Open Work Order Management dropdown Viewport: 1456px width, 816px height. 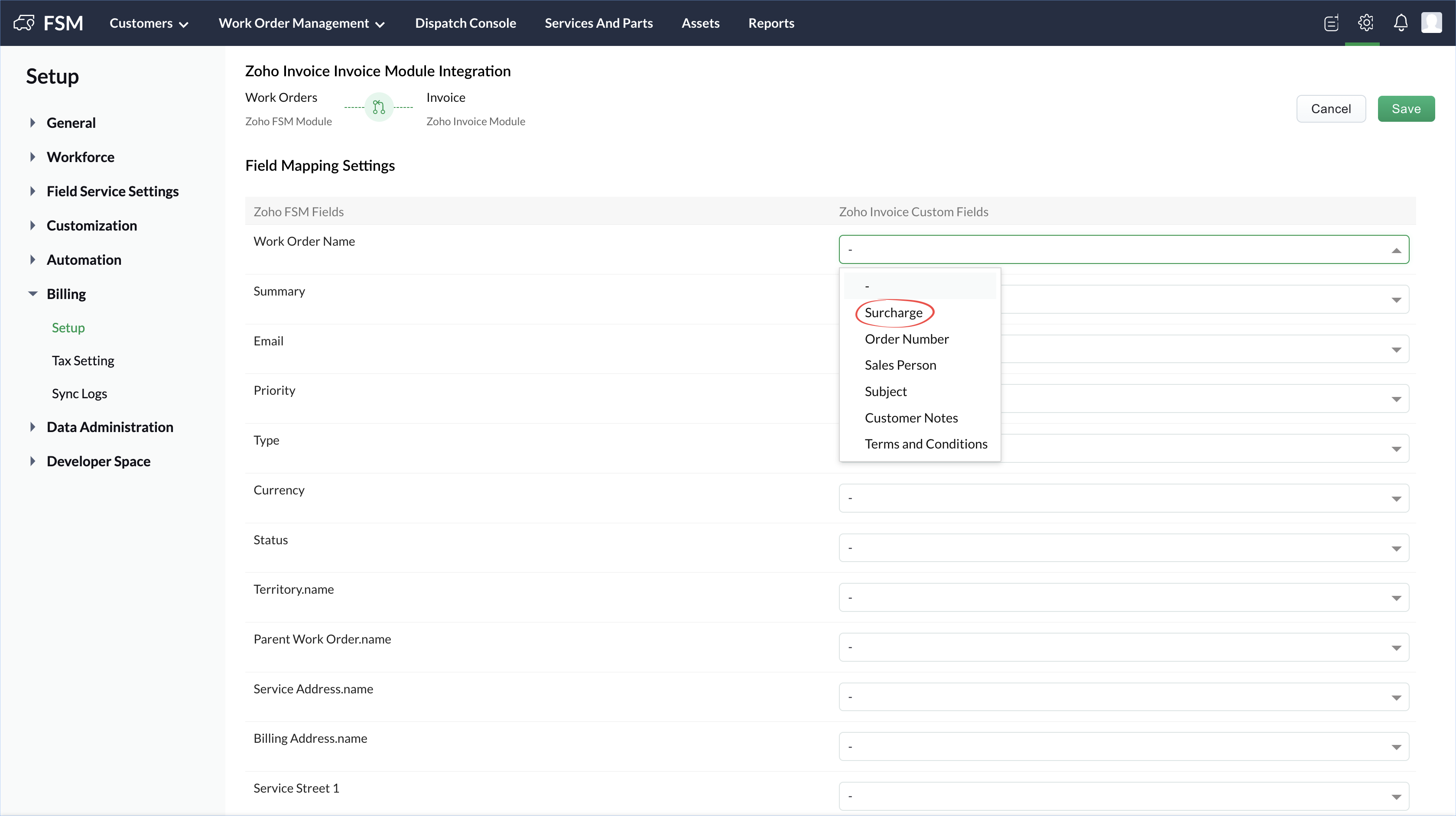(301, 23)
